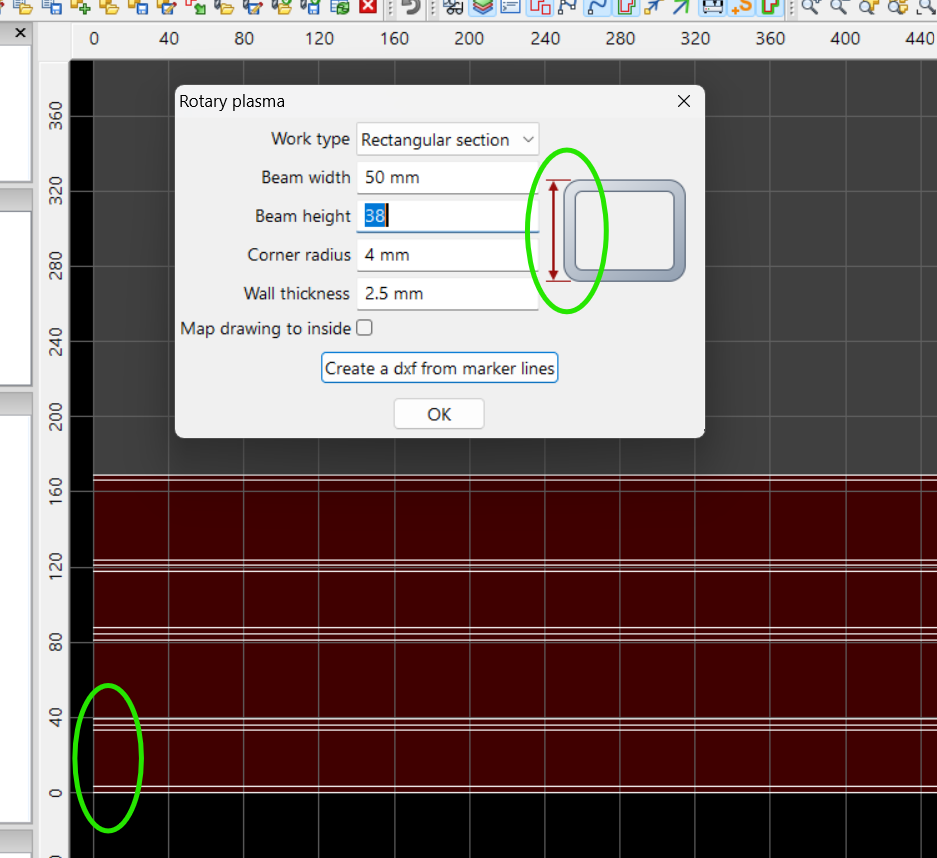937x858 pixels.
Task: Click the green refresh file icon
Action: pyautogui.click(x=341, y=7)
